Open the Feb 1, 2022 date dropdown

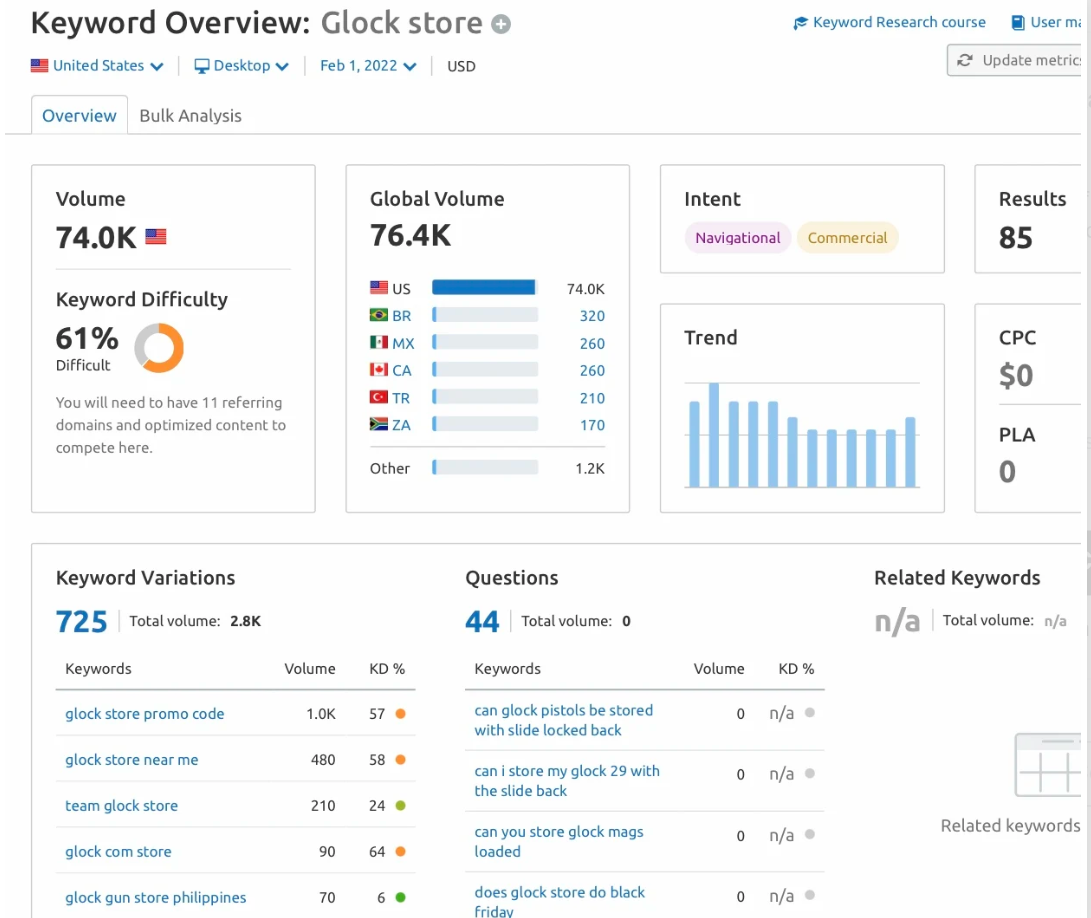point(368,65)
